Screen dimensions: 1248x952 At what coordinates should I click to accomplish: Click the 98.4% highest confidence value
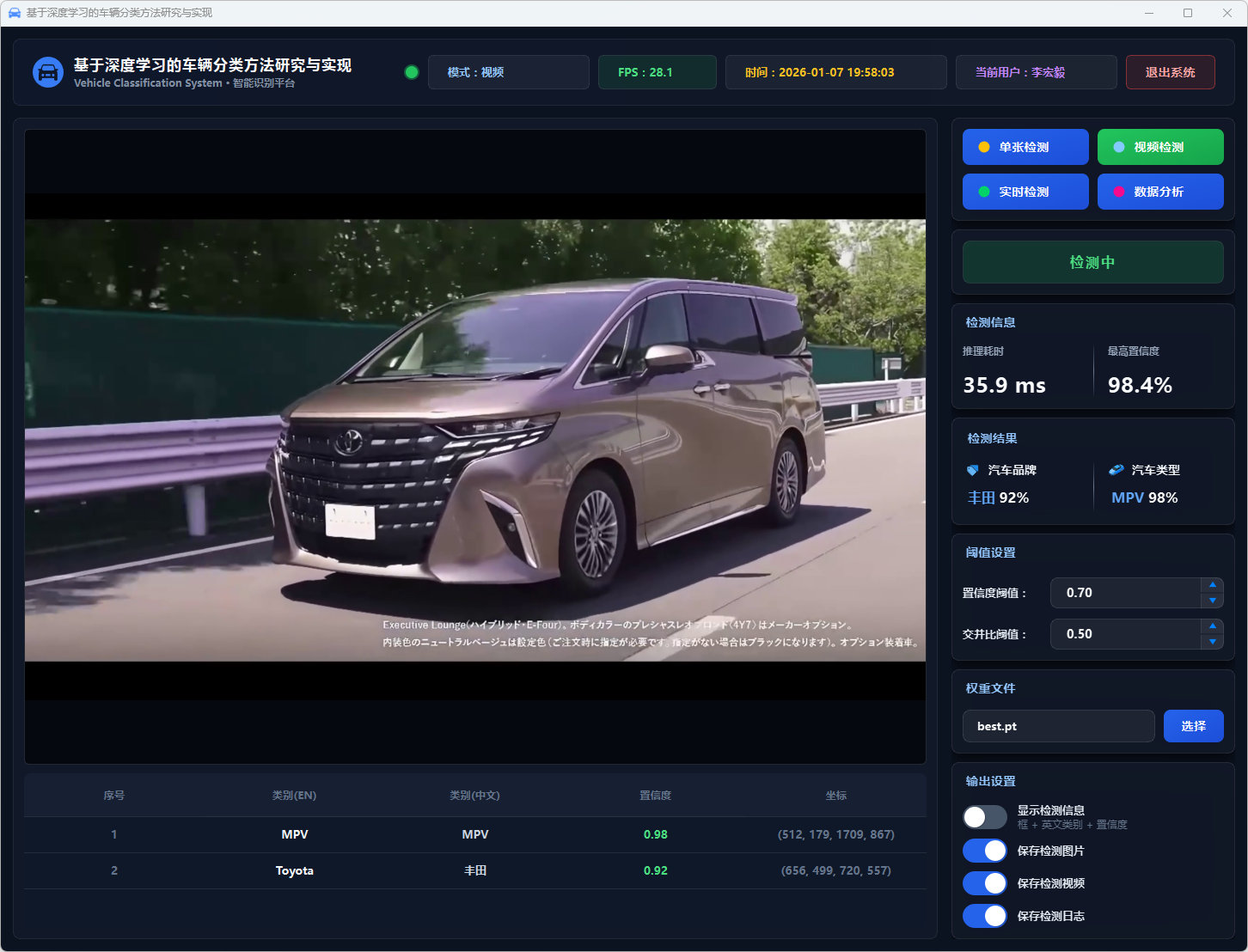tap(1140, 385)
